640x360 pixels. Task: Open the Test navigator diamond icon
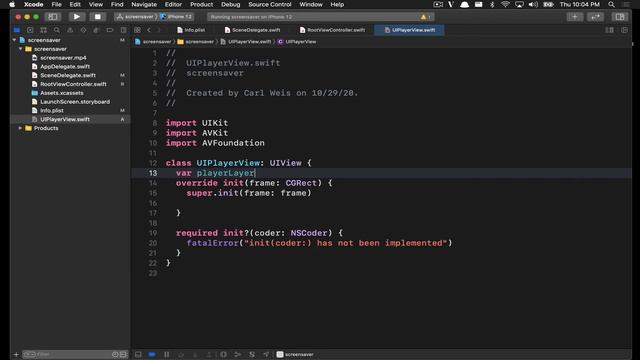point(83,30)
